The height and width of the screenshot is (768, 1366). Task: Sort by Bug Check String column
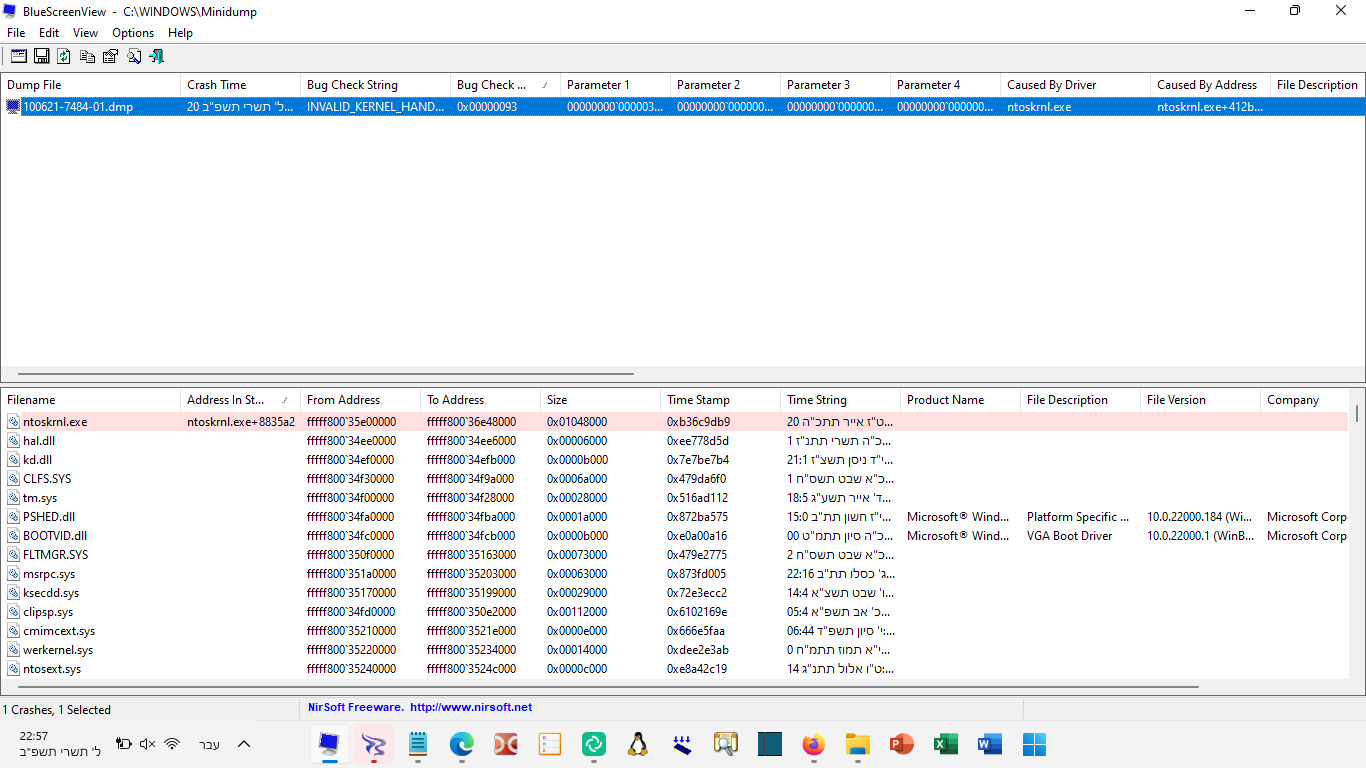(375, 85)
